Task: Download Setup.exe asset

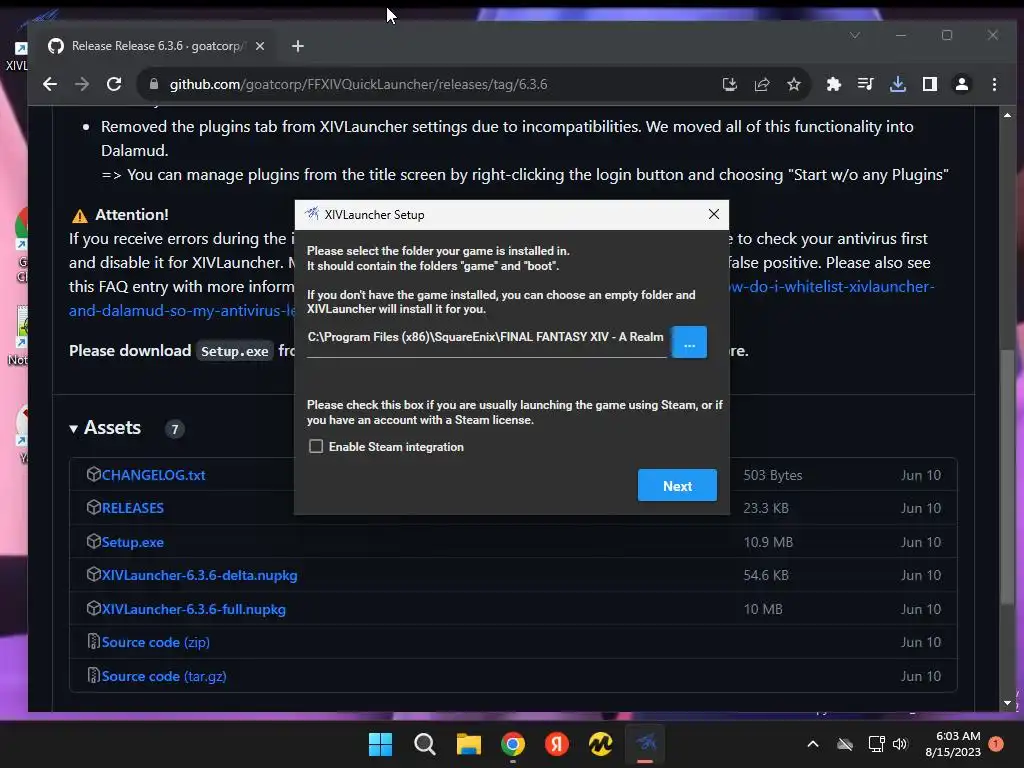Action: 133,542
